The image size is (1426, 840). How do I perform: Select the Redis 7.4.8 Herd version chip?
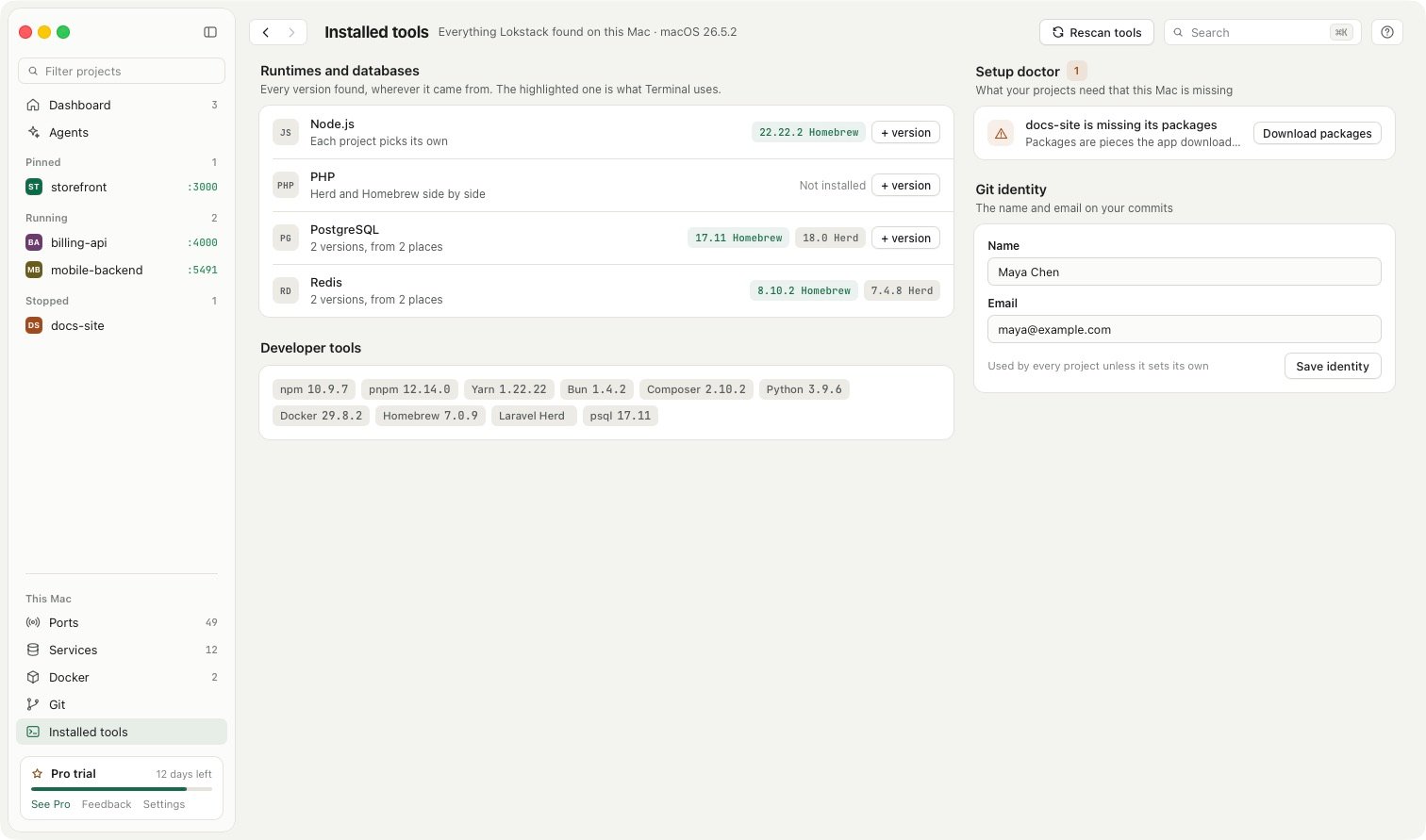902,291
